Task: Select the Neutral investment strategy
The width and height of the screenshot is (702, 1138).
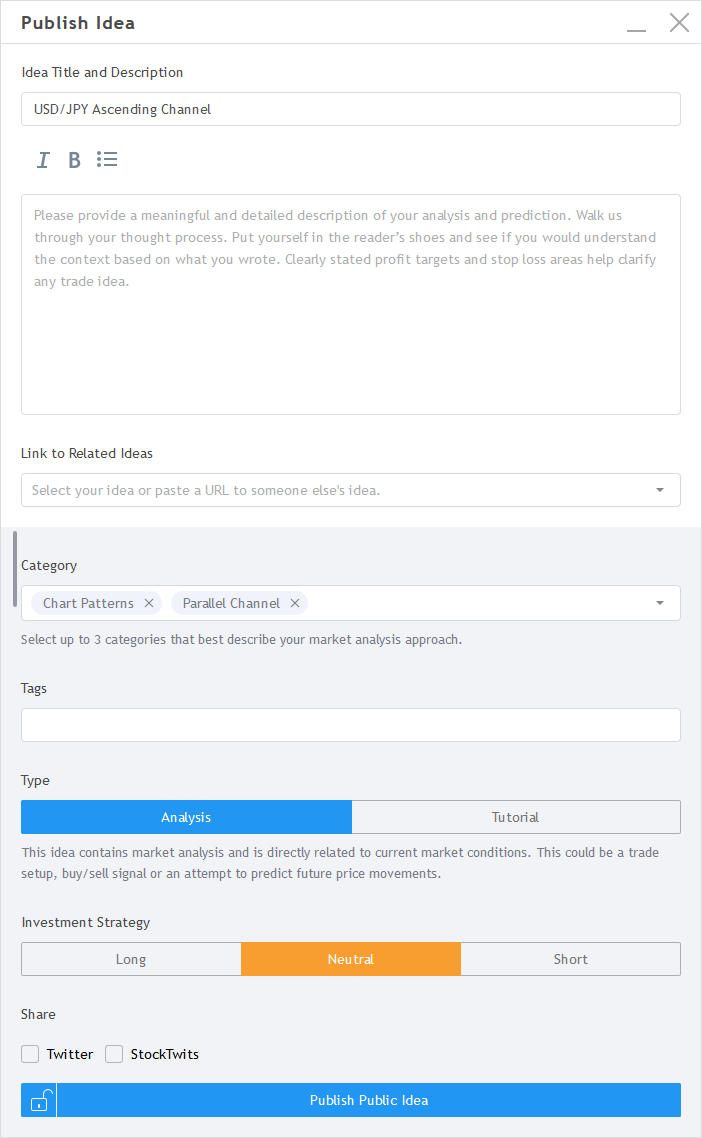Action: tap(351, 959)
